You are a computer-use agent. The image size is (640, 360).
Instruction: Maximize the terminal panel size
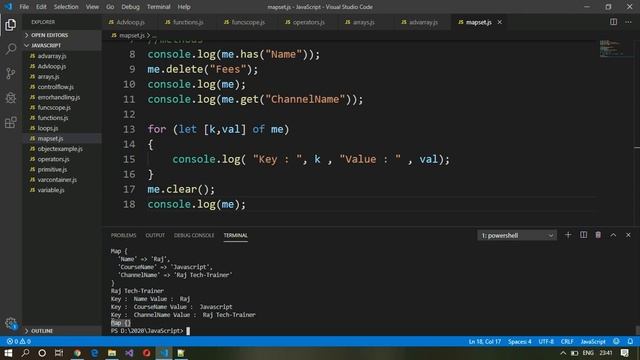tap(613, 235)
